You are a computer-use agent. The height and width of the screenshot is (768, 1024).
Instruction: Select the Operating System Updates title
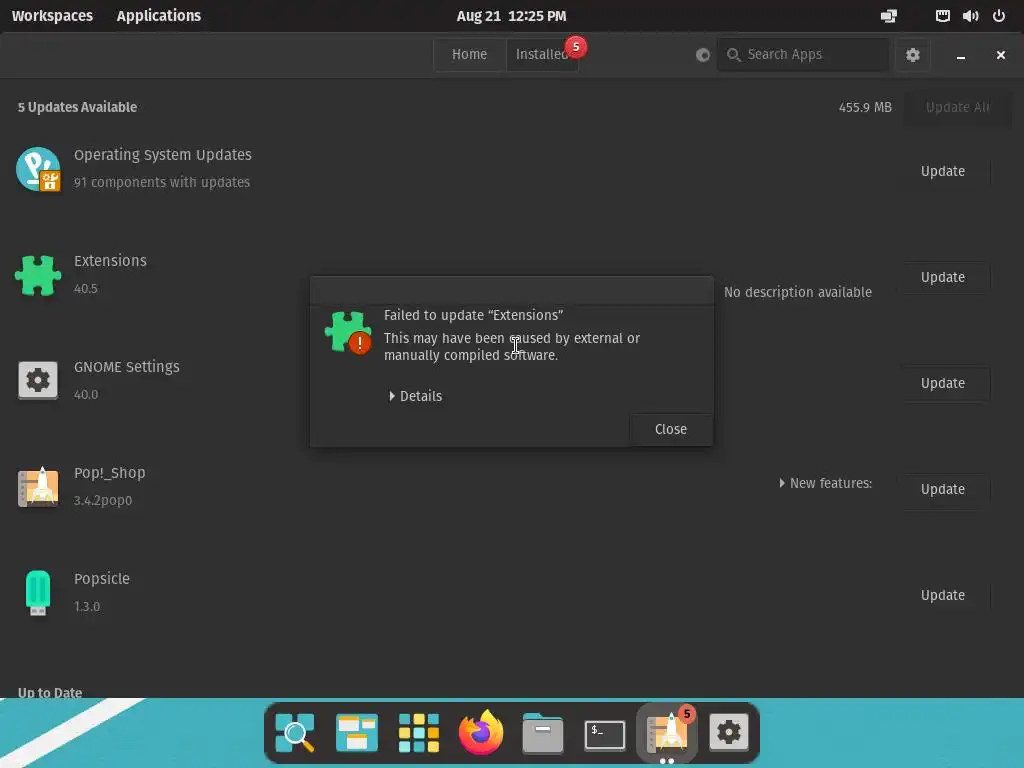[x=163, y=155]
